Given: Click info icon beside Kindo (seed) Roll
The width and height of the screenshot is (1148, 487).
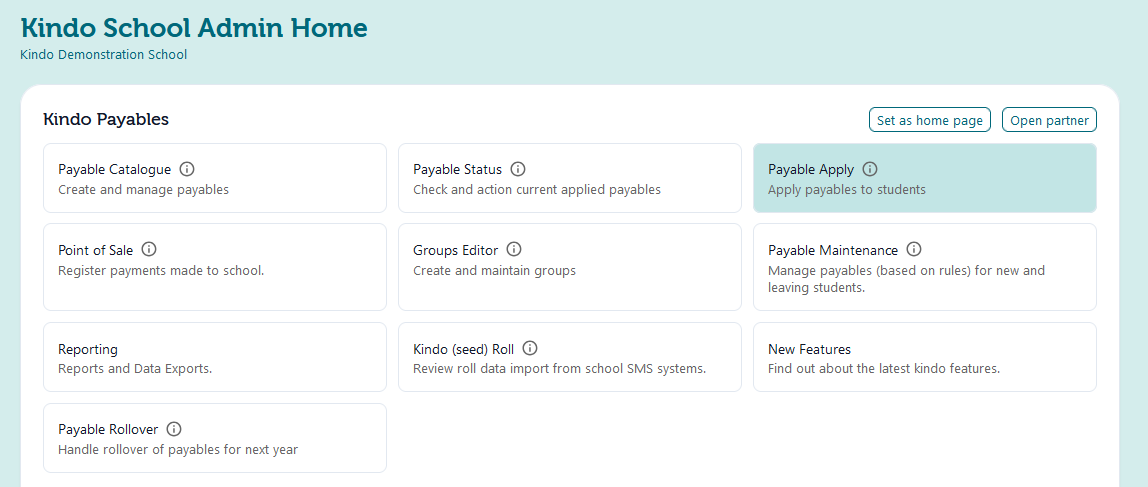Looking at the screenshot, I should click(x=530, y=349).
